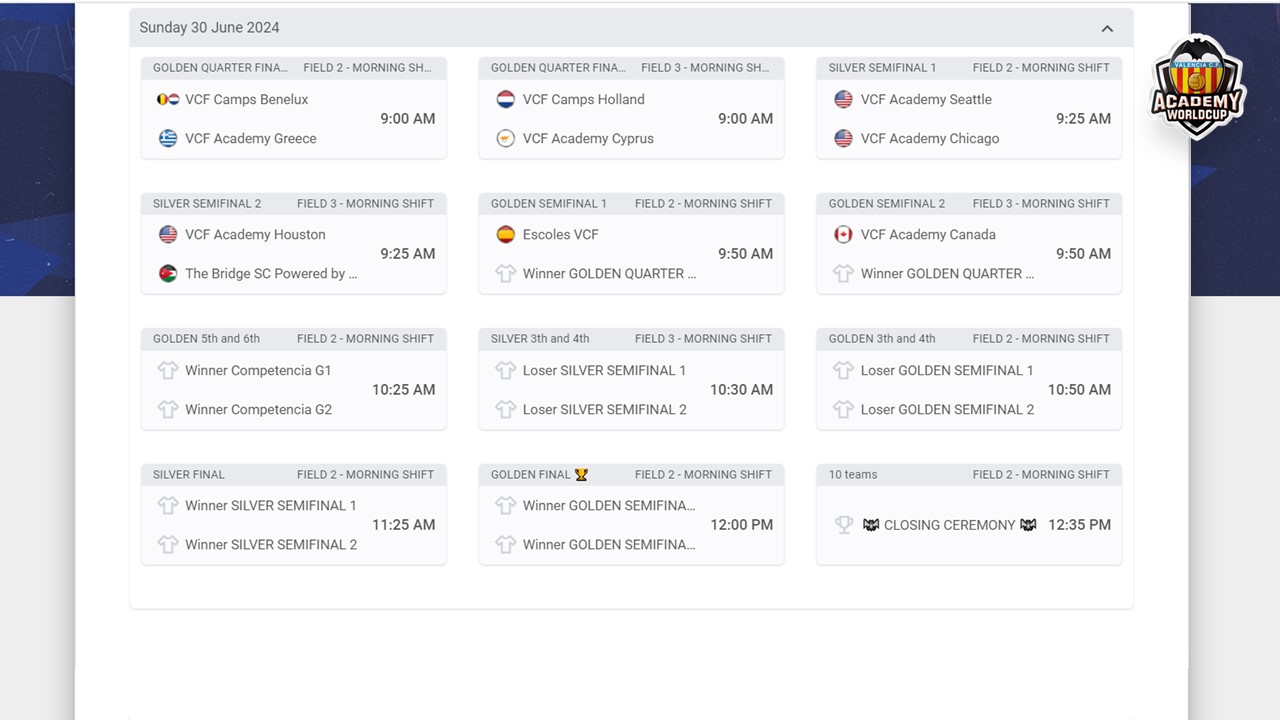
Task: Click the Canada flag beside VCF Academy Canada
Action: [844, 234]
